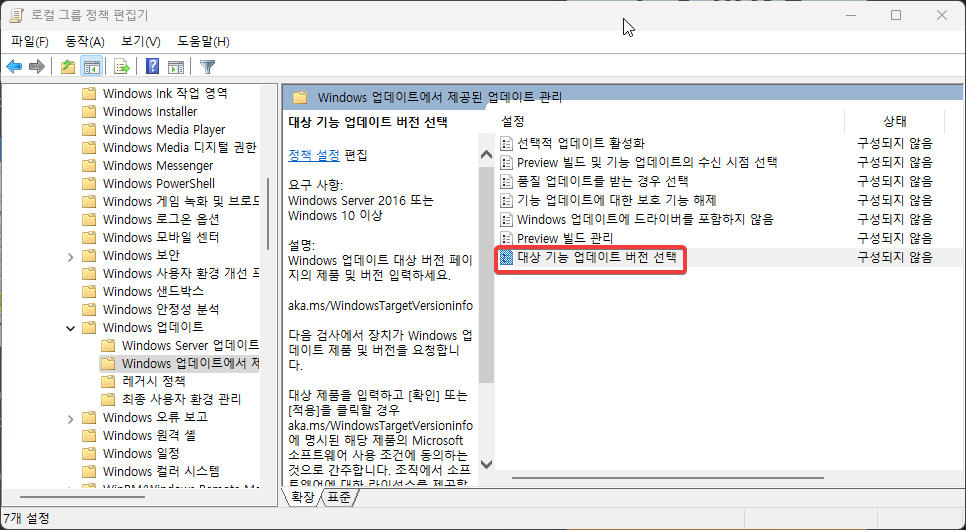Click the 7개 설정 status bar text
Image resolution: width=966 pixels, height=530 pixels.
pyautogui.click(x=26, y=518)
